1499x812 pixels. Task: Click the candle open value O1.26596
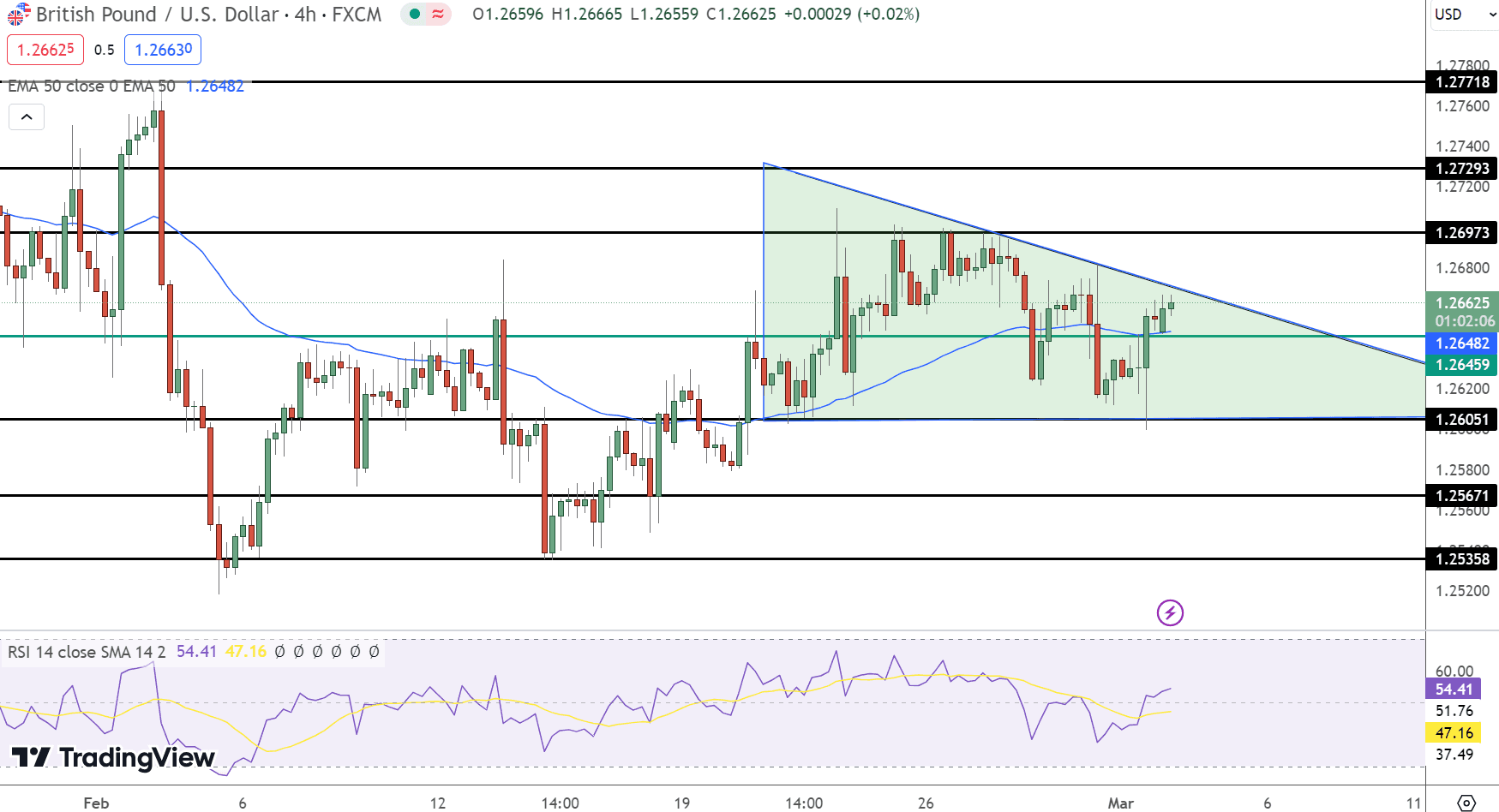click(x=507, y=15)
